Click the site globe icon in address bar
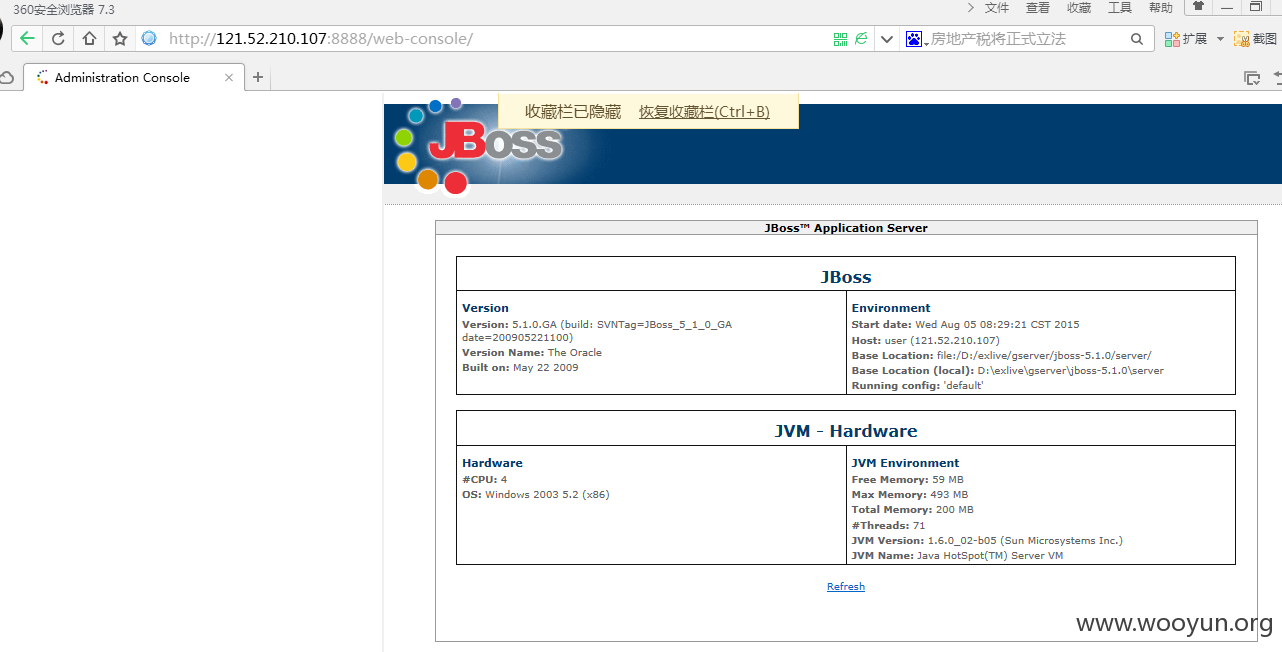Viewport: 1282px width, 652px height. coord(149,39)
